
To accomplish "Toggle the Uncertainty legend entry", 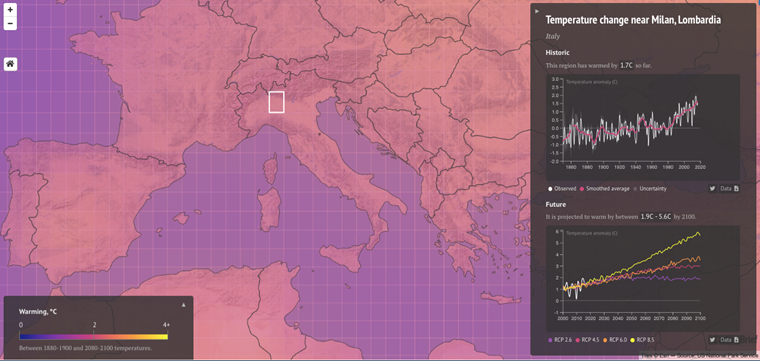I will point(650,188).
